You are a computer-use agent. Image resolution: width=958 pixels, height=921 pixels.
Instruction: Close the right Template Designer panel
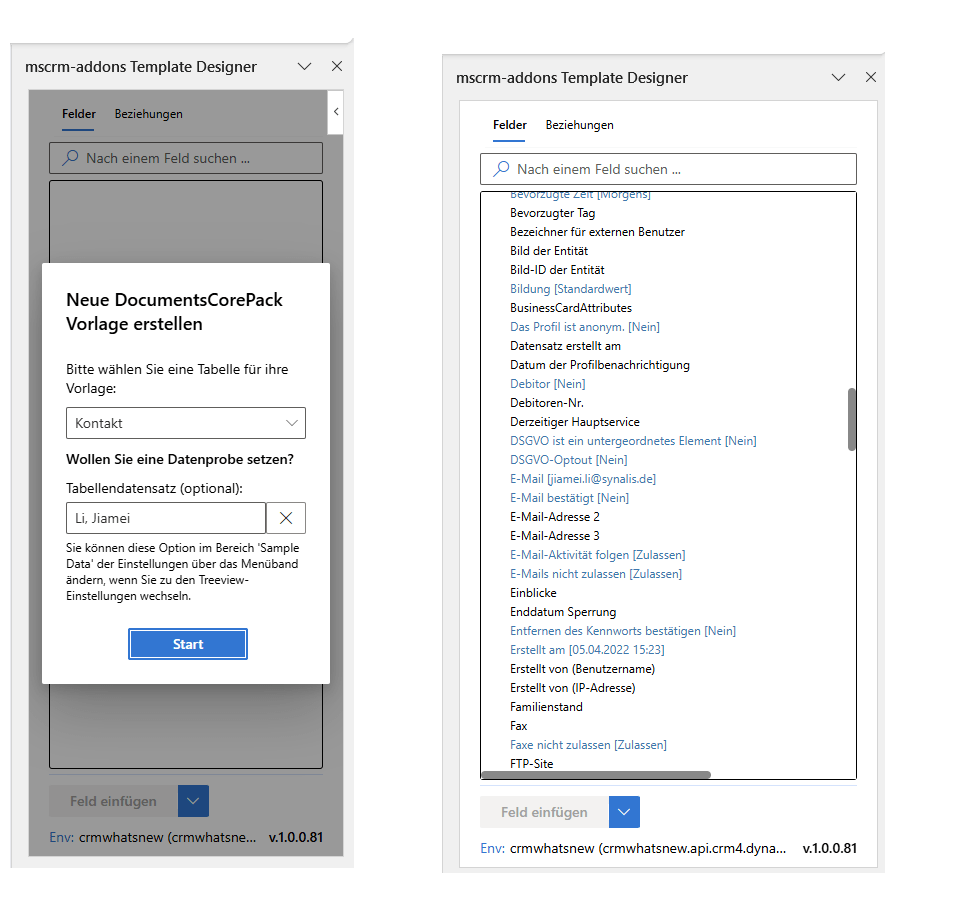point(871,77)
